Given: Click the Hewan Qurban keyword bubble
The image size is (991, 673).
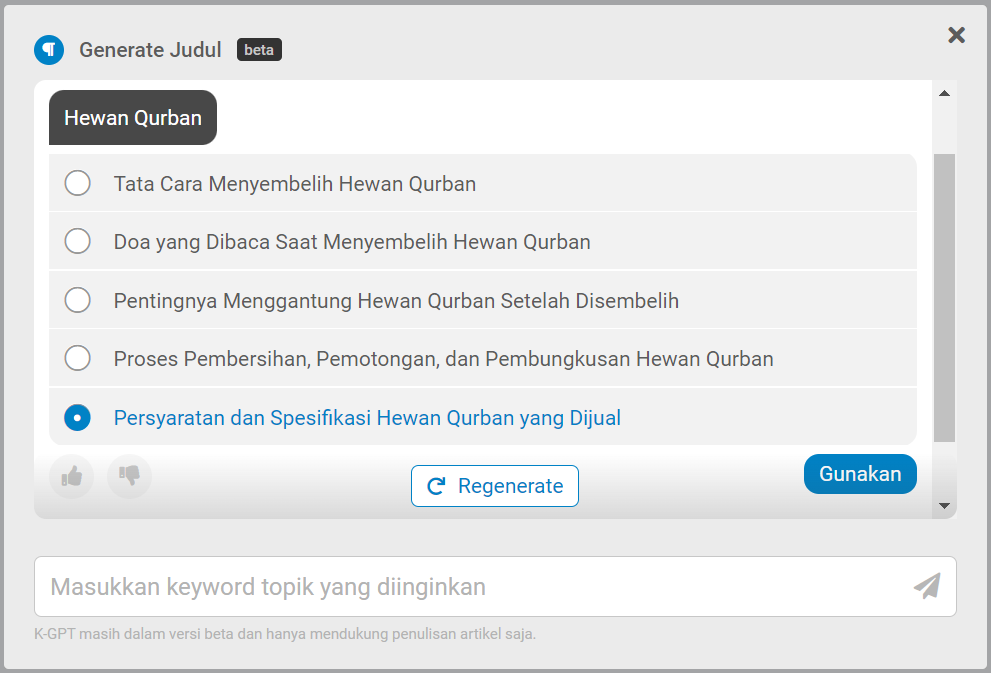Looking at the screenshot, I should tap(133, 118).
